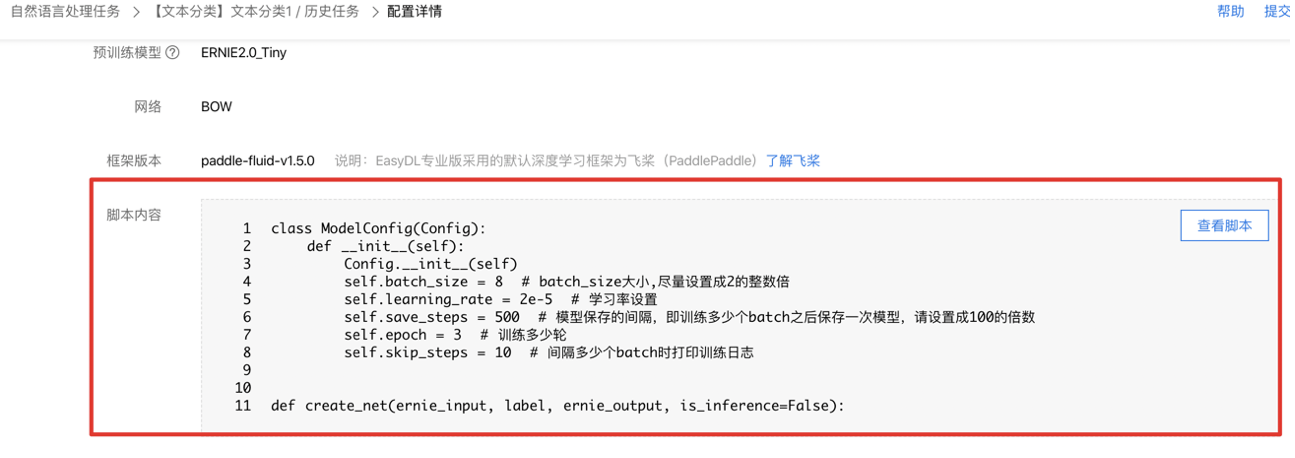
Task: Place cursor on self.batch_size = 8 line
Action: (x=567, y=282)
